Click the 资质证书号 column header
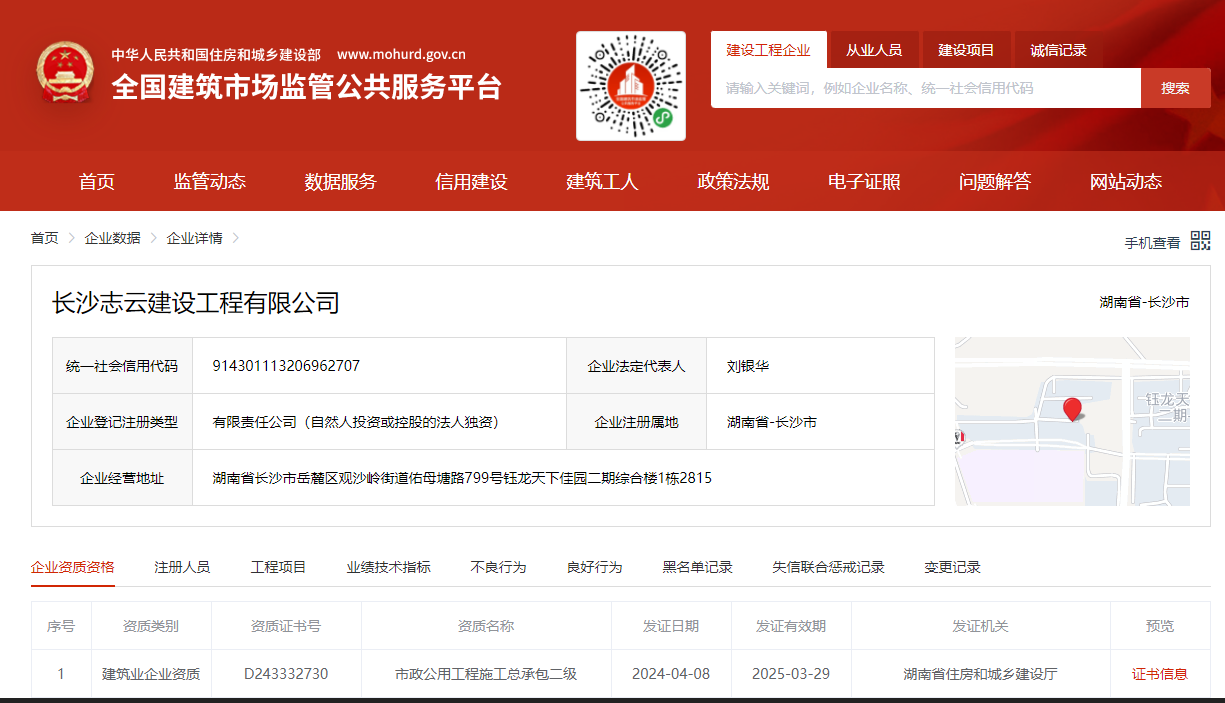This screenshot has height=703, width=1225. click(x=286, y=626)
